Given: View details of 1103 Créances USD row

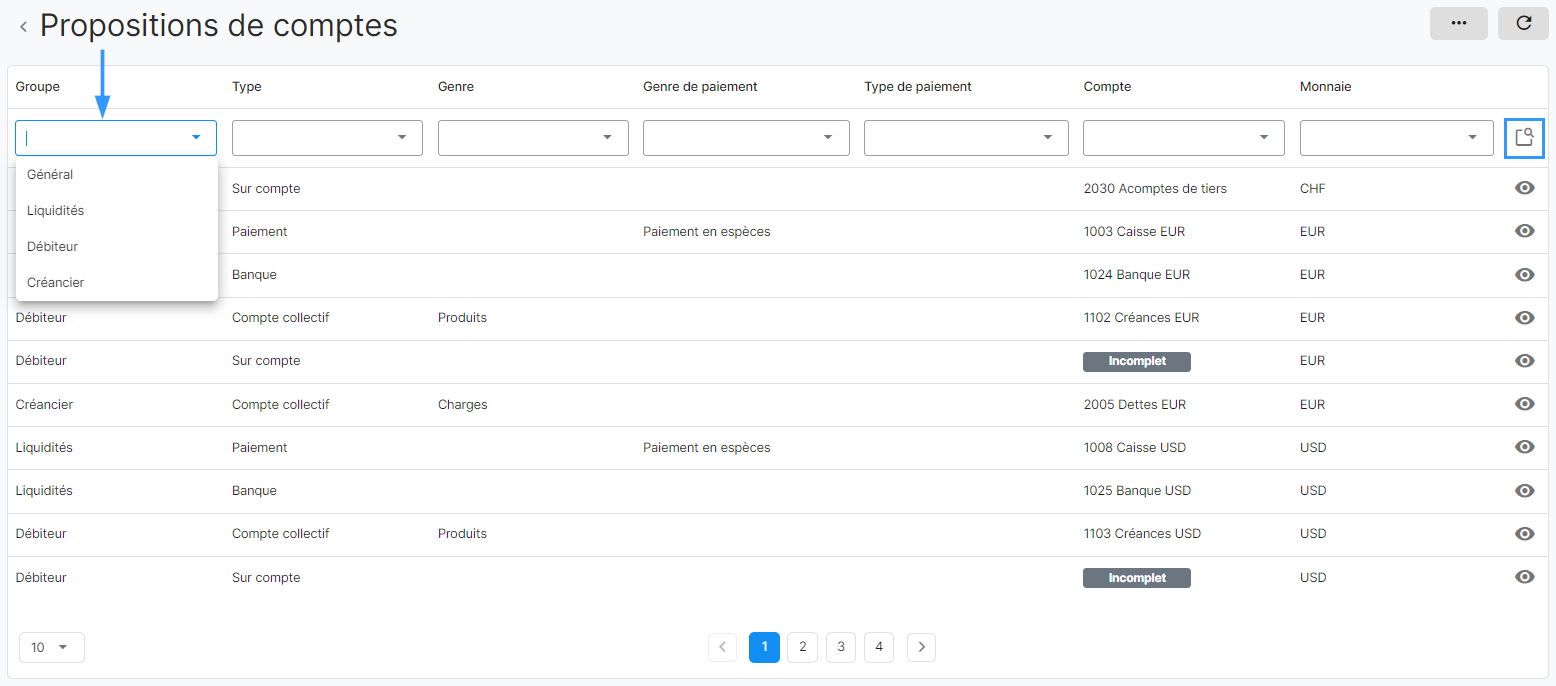Looking at the screenshot, I should pyautogui.click(x=1524, y=533).
